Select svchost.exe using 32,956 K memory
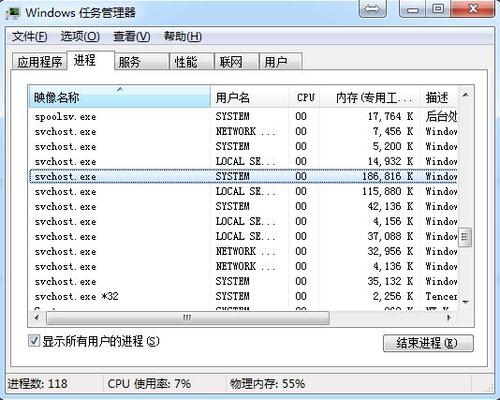The height and width of the screenshot is (400, 500). pyautogui.click(x=243, y=251)
